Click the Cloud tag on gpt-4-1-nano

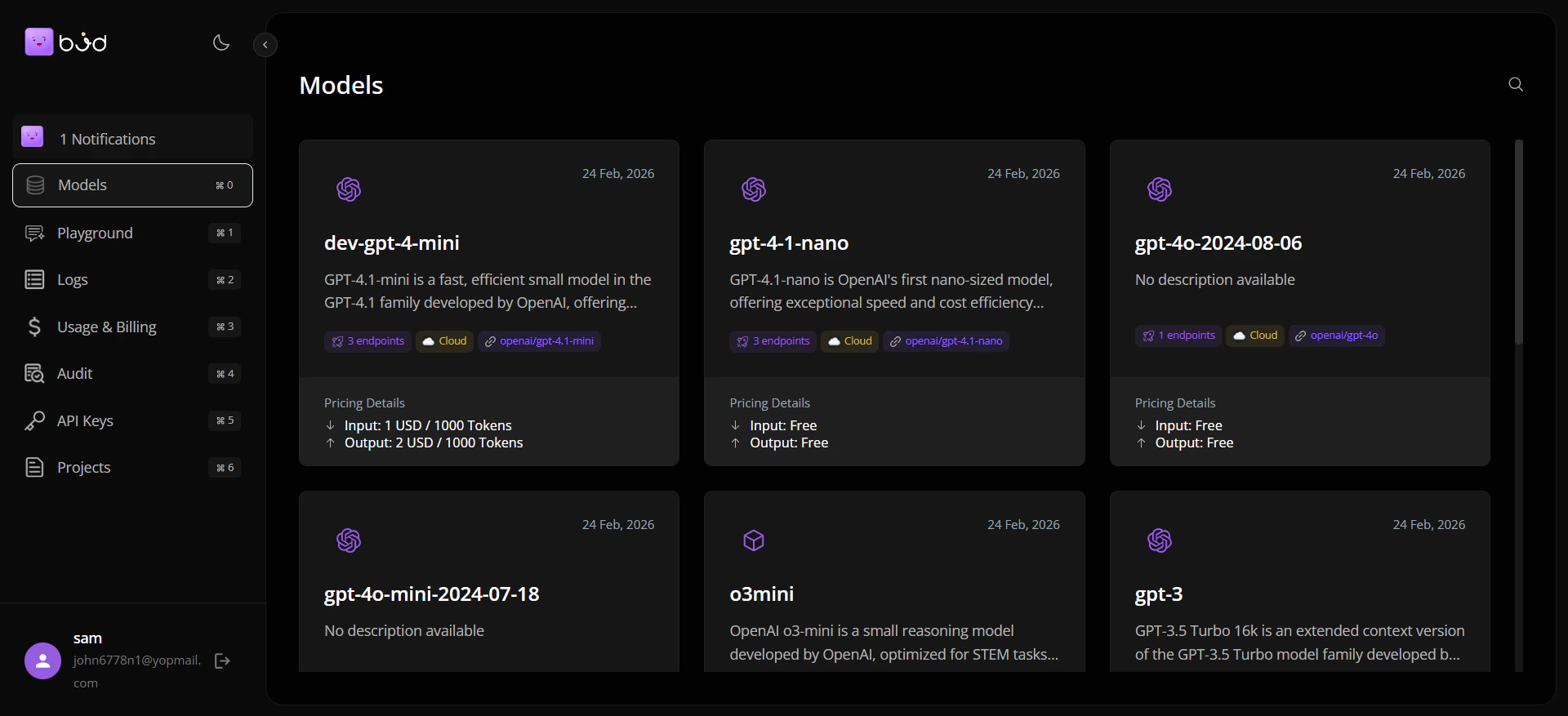pos(850,341)
